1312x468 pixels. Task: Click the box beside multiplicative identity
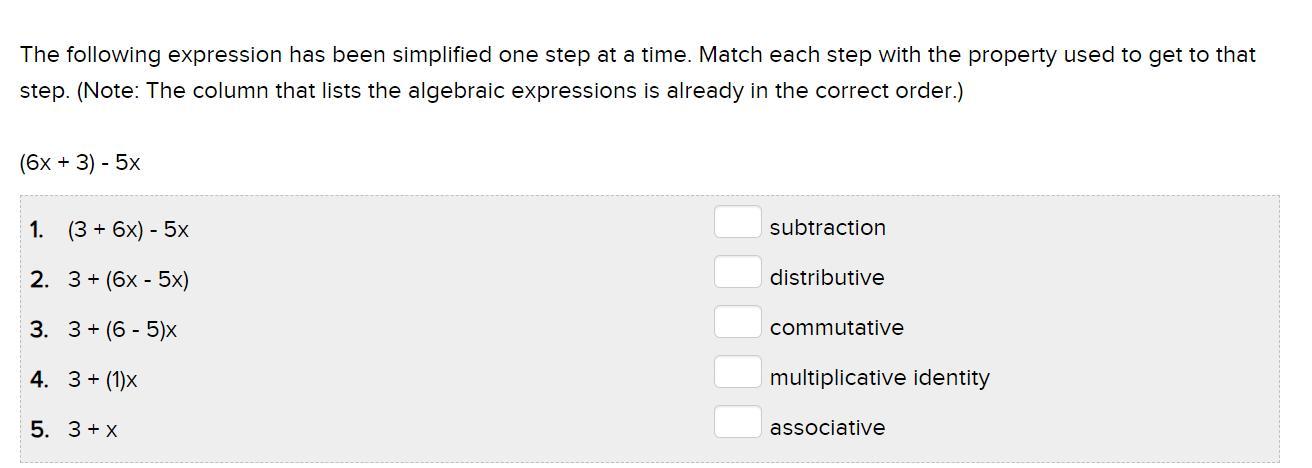[737, 372]
